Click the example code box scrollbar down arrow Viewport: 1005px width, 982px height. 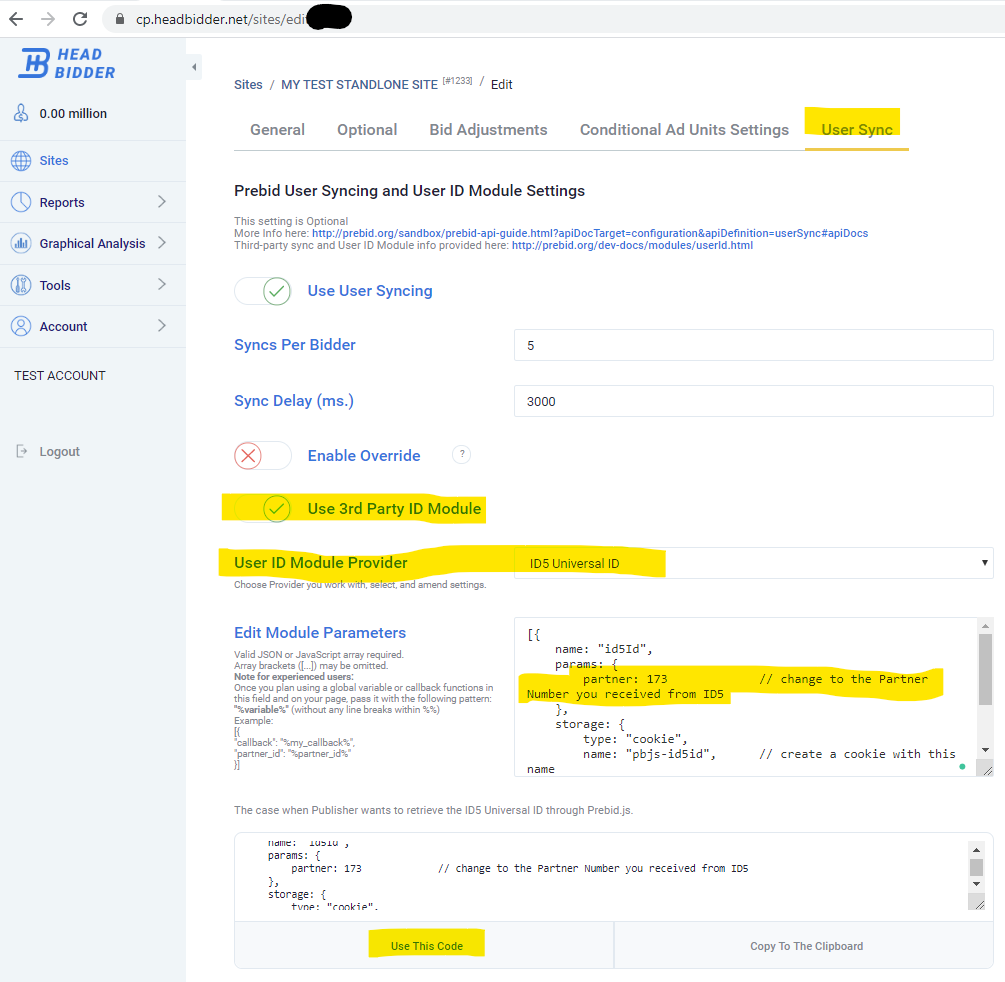point(976,884)
